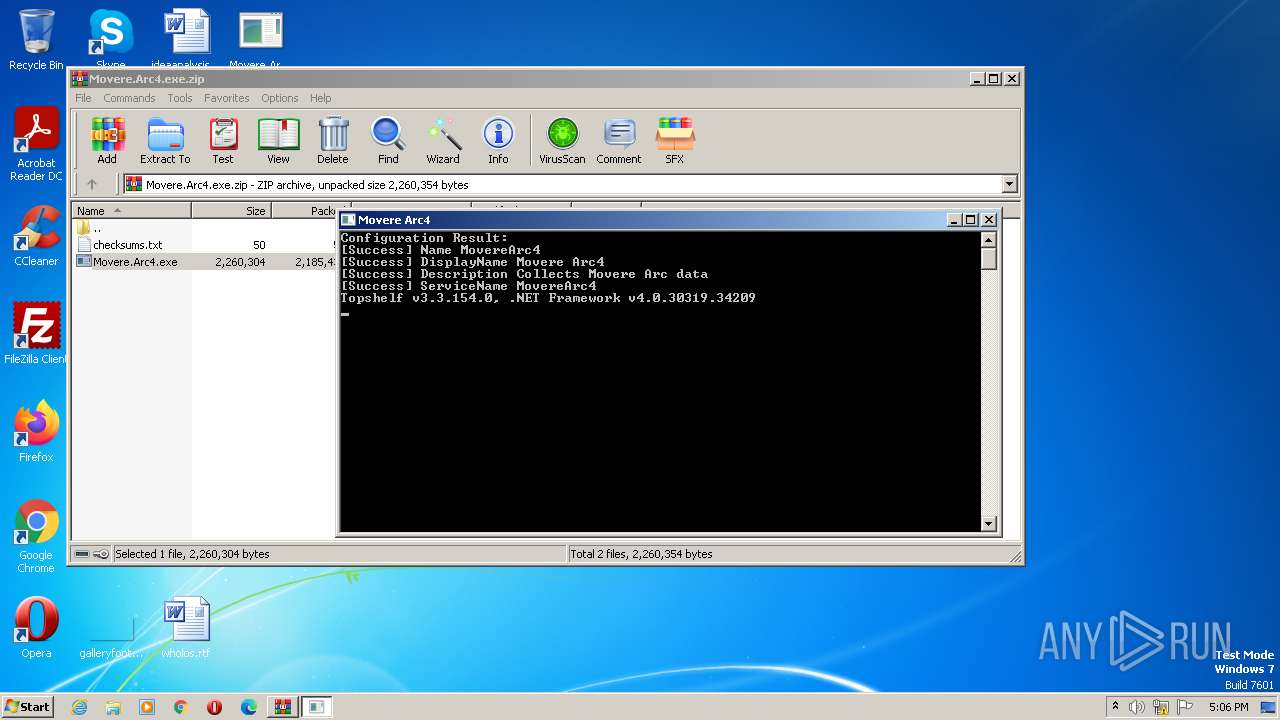Run VirusScan from the toolbar

pos(562,141)
